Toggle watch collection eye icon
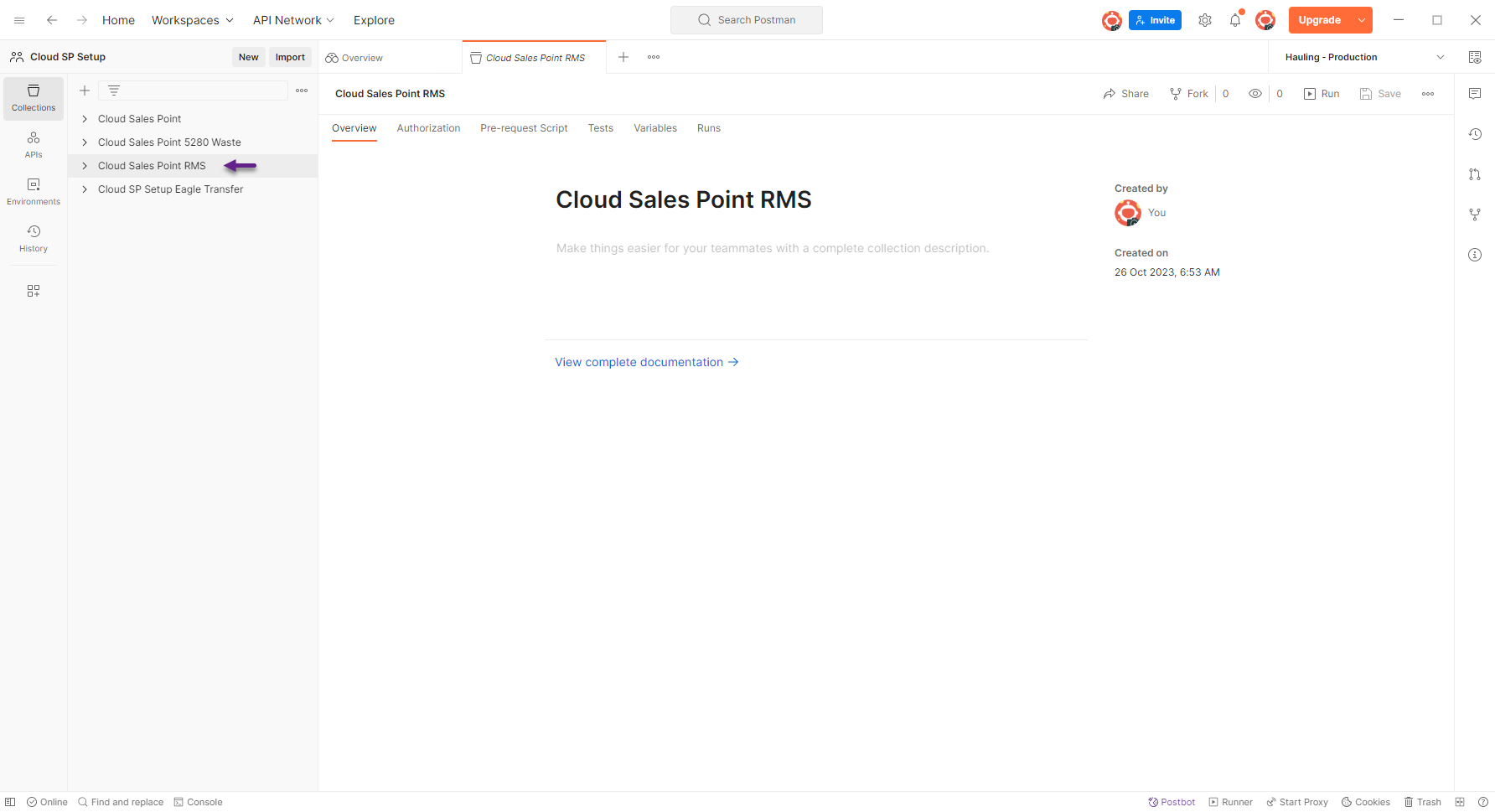The image size is (1495, 812). point(1255,94)
